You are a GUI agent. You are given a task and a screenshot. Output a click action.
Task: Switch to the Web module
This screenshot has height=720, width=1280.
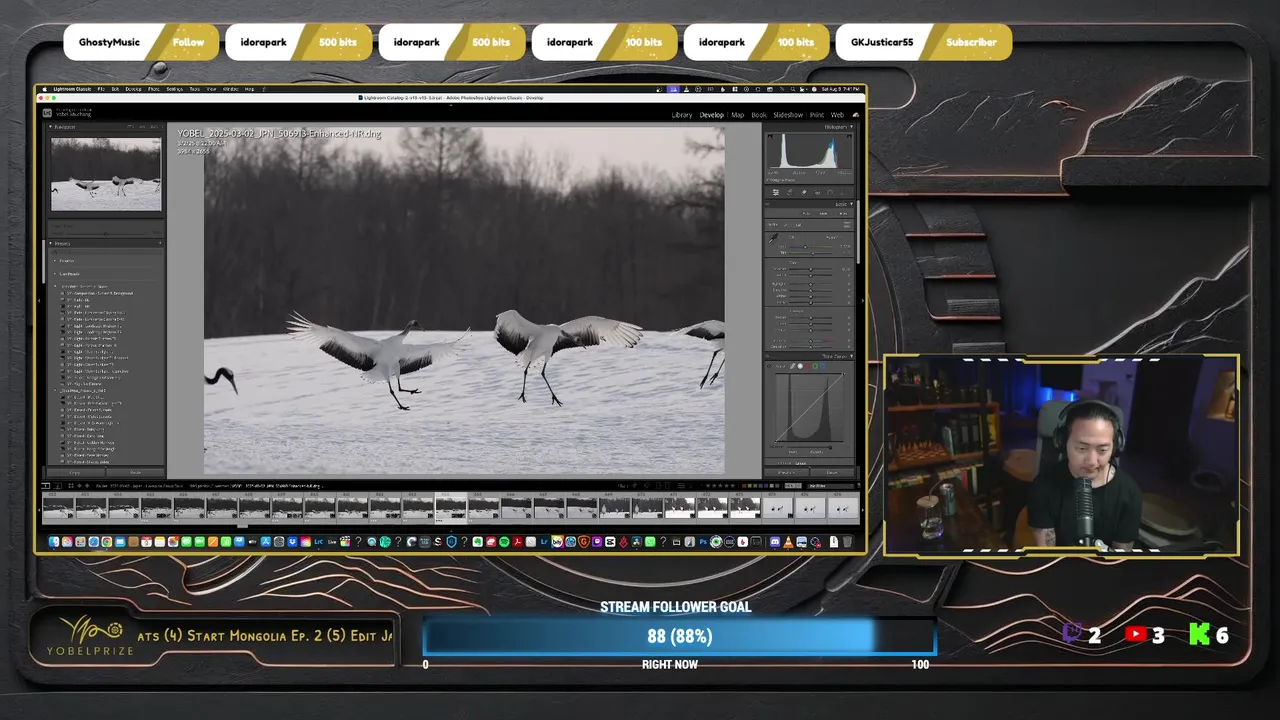(x=837, y=115)
